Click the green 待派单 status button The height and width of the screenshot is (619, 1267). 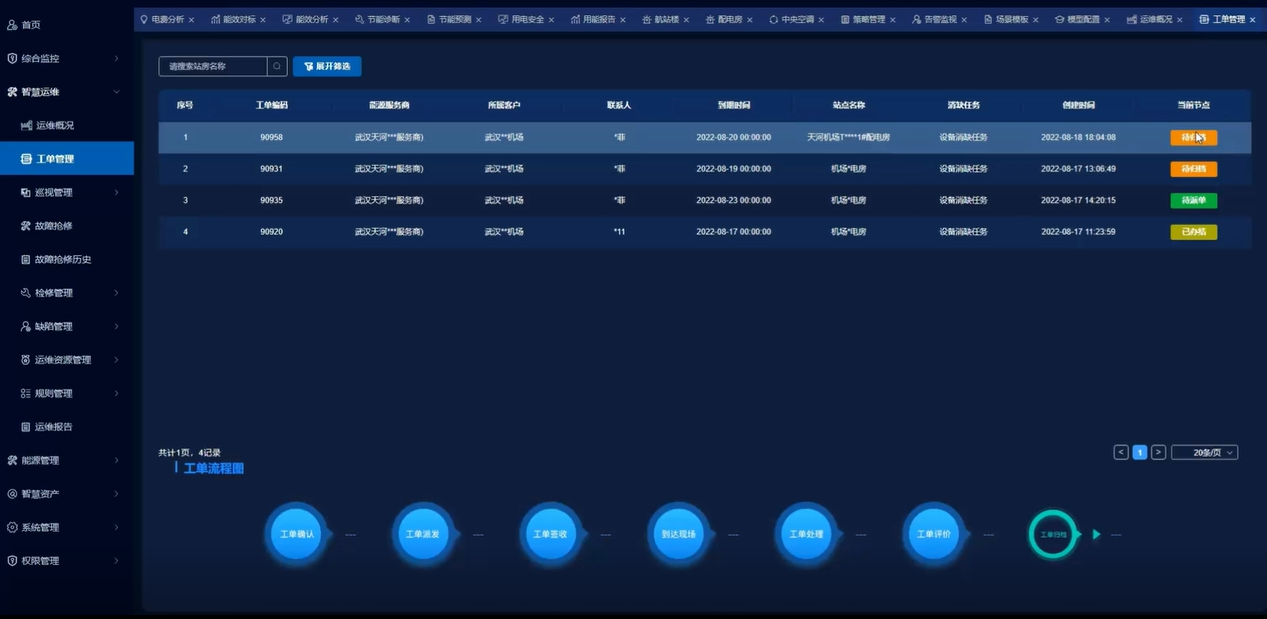tap(1193, 200)
